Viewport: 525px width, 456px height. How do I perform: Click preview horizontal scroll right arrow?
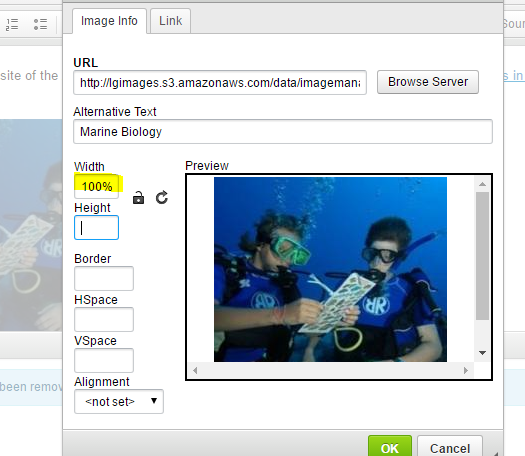(x=465, y=370)
